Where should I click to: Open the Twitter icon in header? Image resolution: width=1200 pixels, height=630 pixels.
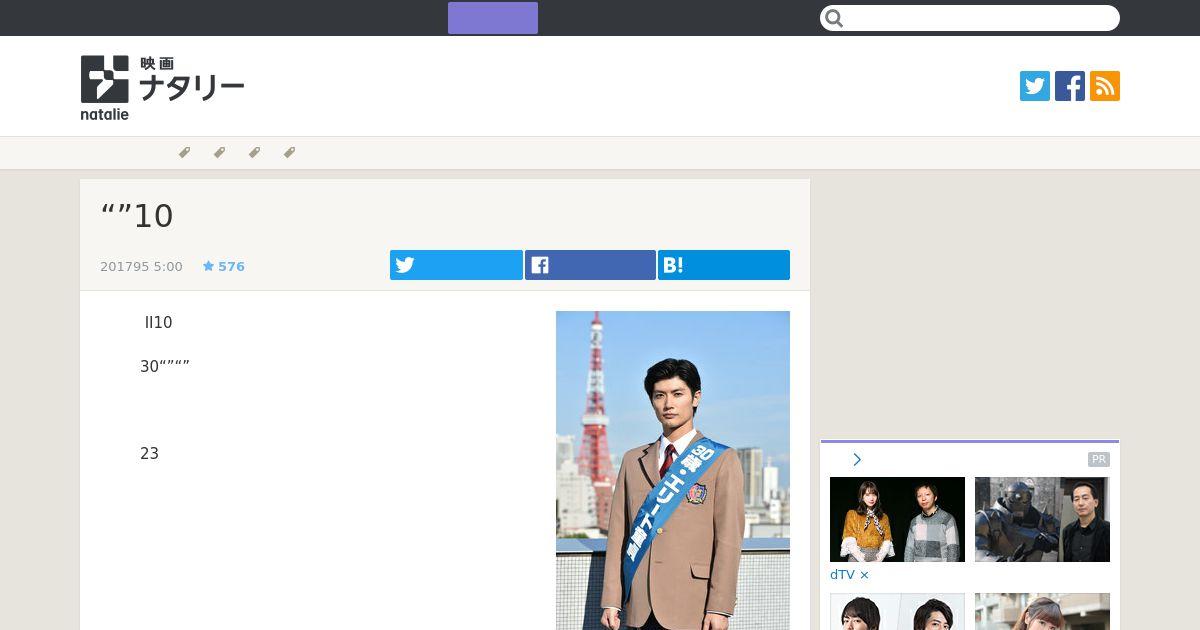(1035, 86)
